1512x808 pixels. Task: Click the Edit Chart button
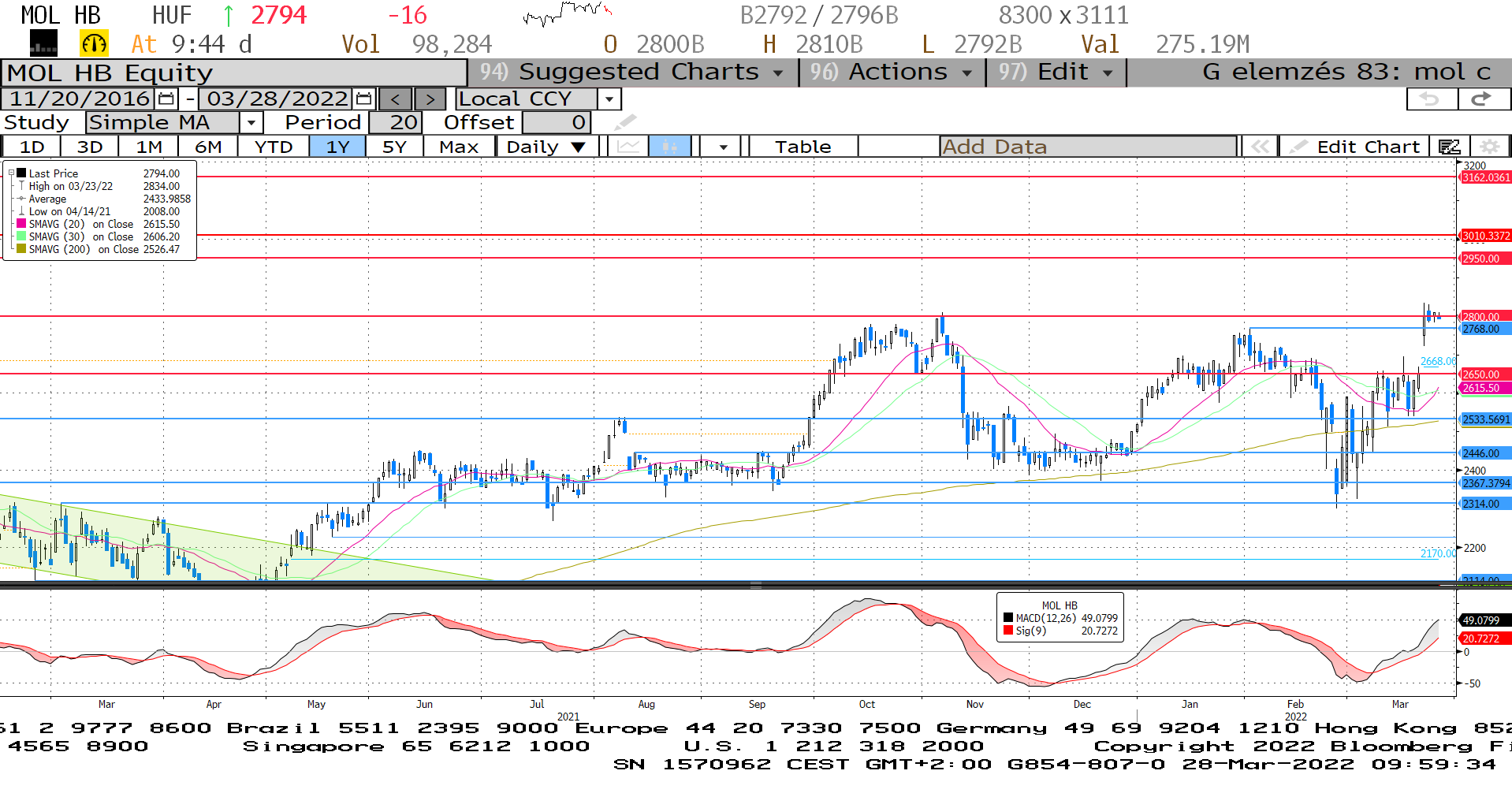tap(1355, 147)
